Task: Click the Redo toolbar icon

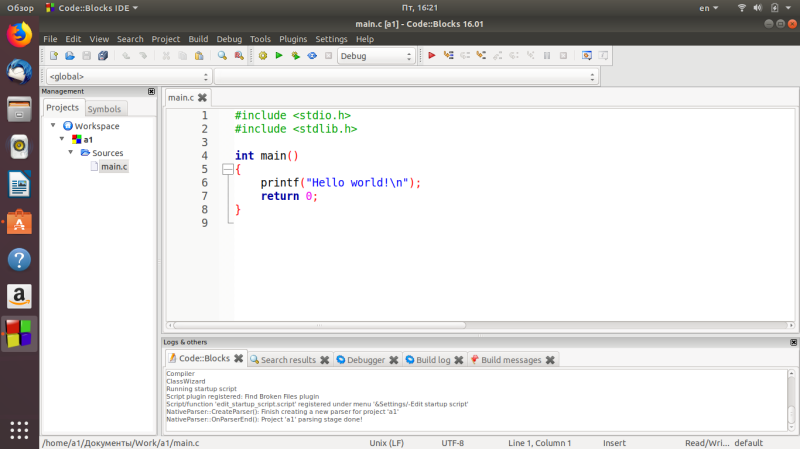Action: tap(143, 56)
